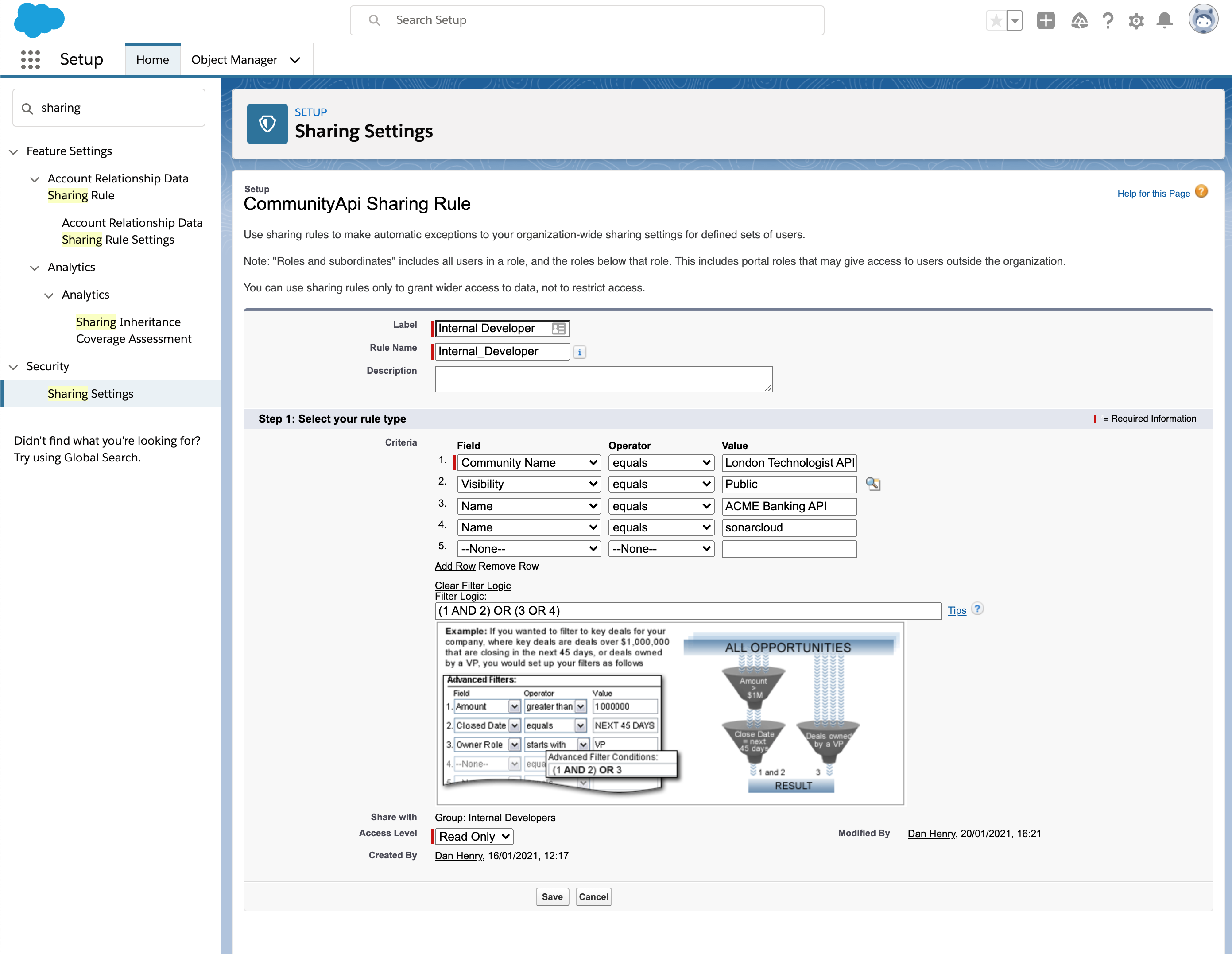Viewport: 1232px width, 954px height.
Task: Open the notifications bell
Action: point(1164,21)
